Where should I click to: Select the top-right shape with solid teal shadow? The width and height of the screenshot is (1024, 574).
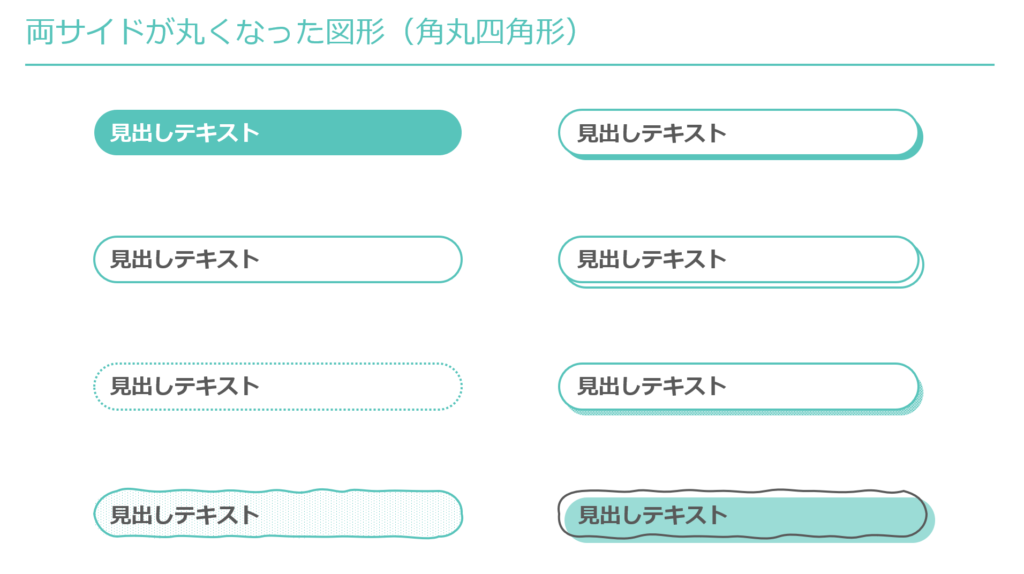tap(820, 133)
